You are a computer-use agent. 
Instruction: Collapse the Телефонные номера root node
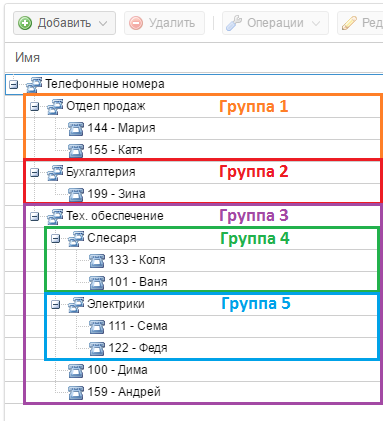coord(13,84)
